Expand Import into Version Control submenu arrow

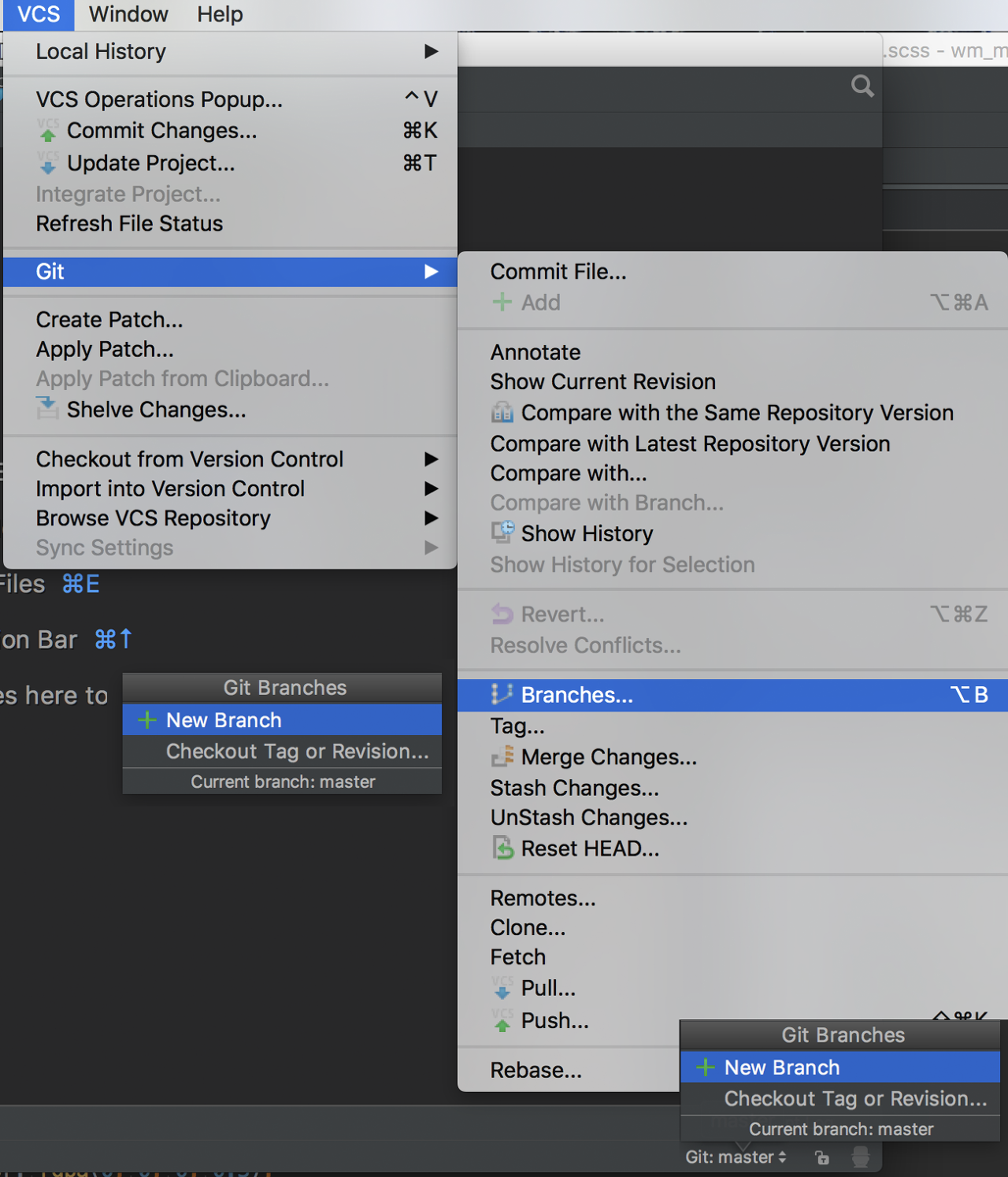pyautogui.click(x=431, y=488)
